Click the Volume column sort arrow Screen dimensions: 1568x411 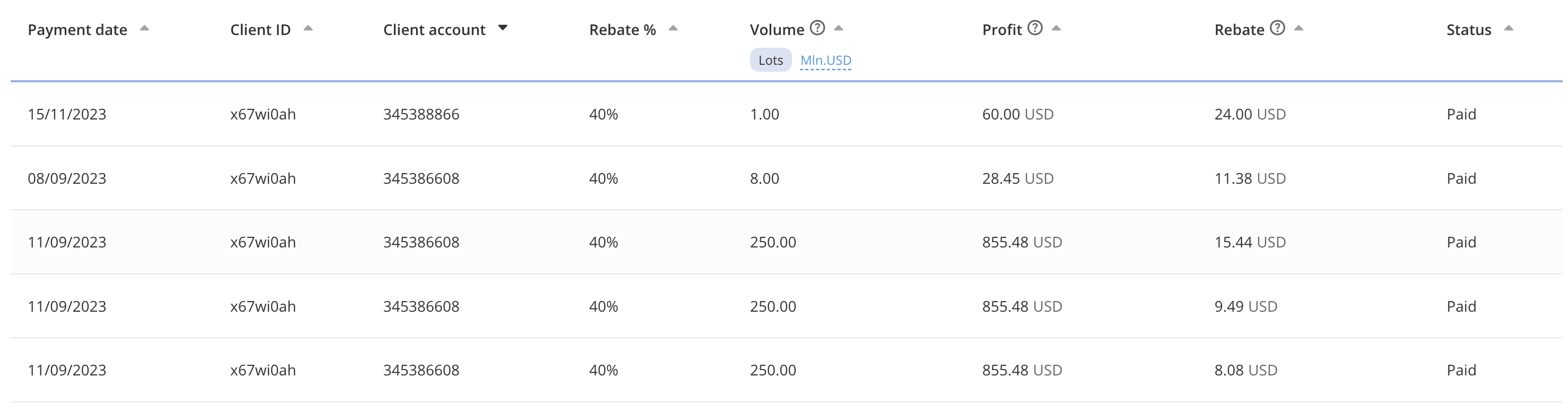tap(838, 28)
